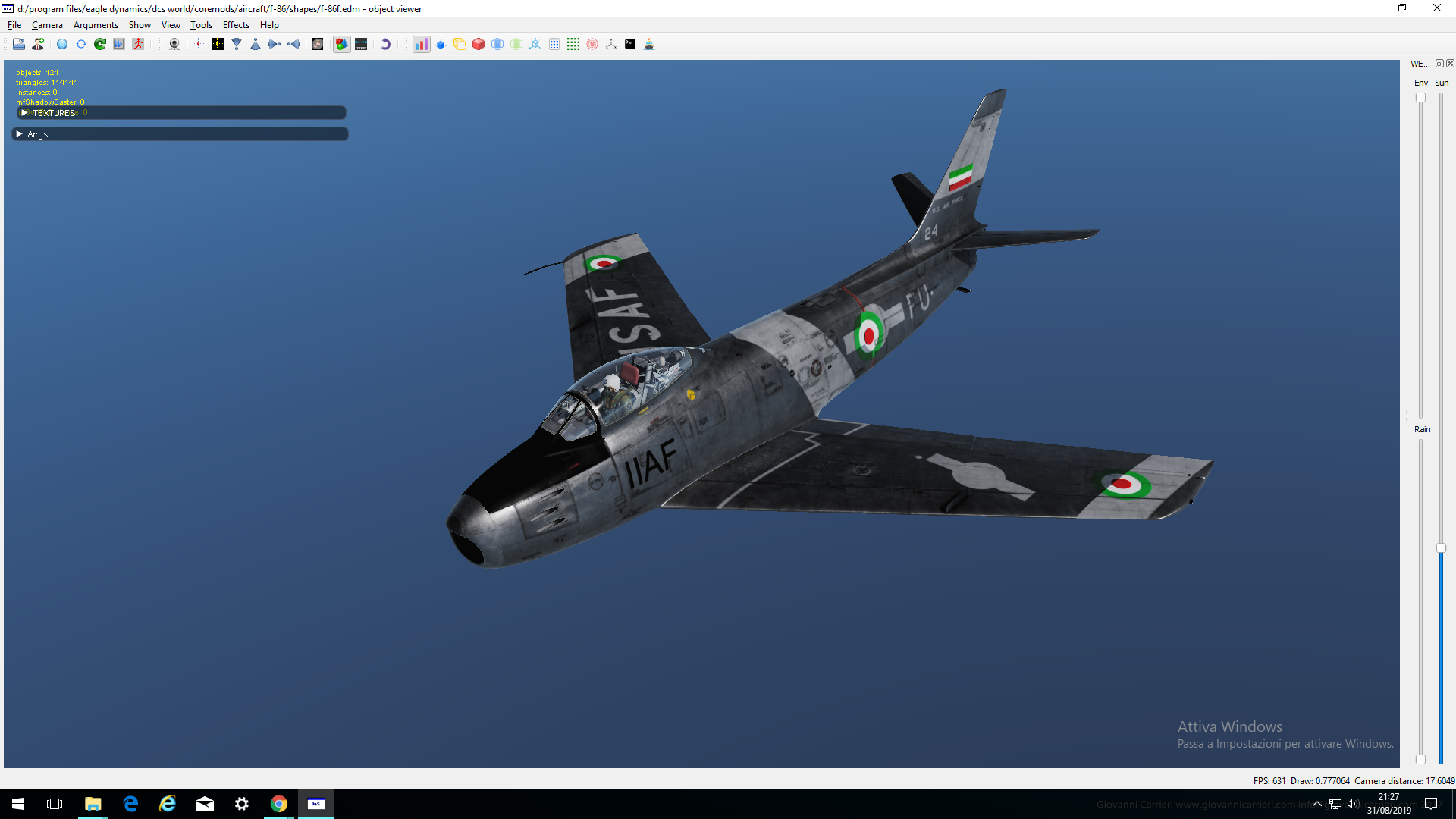Click the black measurement bar icon
The image size is (1456, 819).
tap(361, 44)
